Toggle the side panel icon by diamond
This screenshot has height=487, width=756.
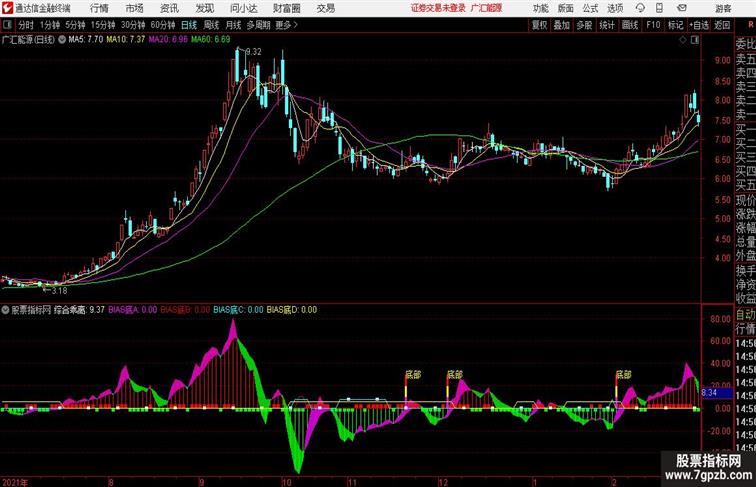pyautogui.click(x=695, y=40)
